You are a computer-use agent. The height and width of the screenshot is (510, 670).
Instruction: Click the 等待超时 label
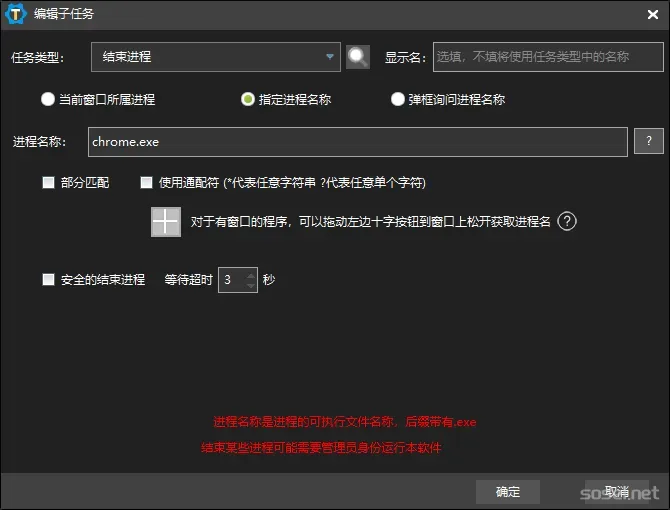(188, 280)
